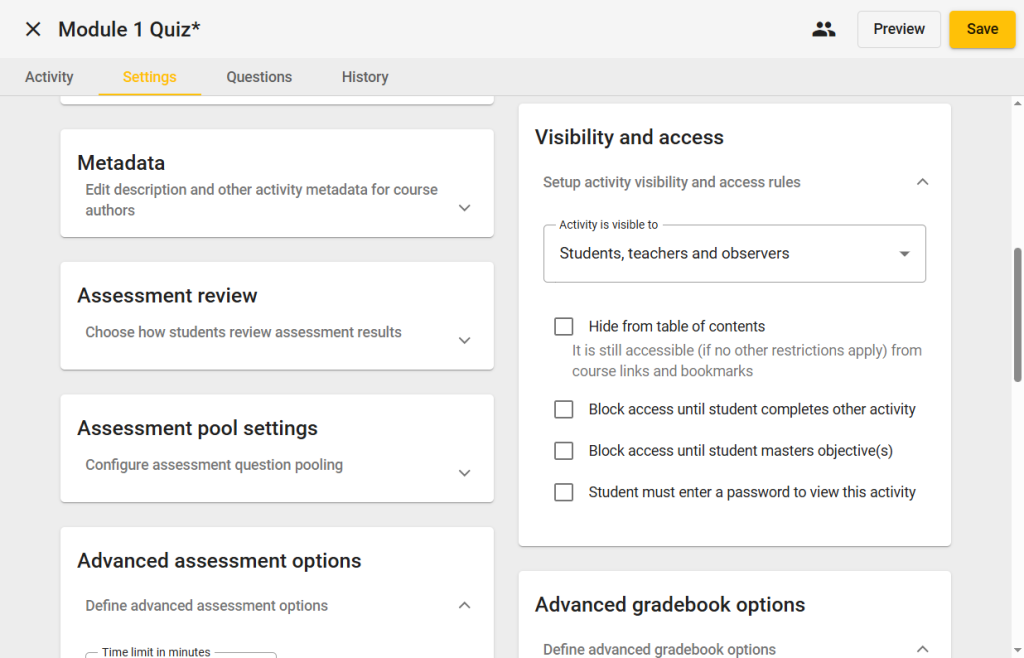
Task: Enable password requirement to view activity
Action: (x=564, y=492)
